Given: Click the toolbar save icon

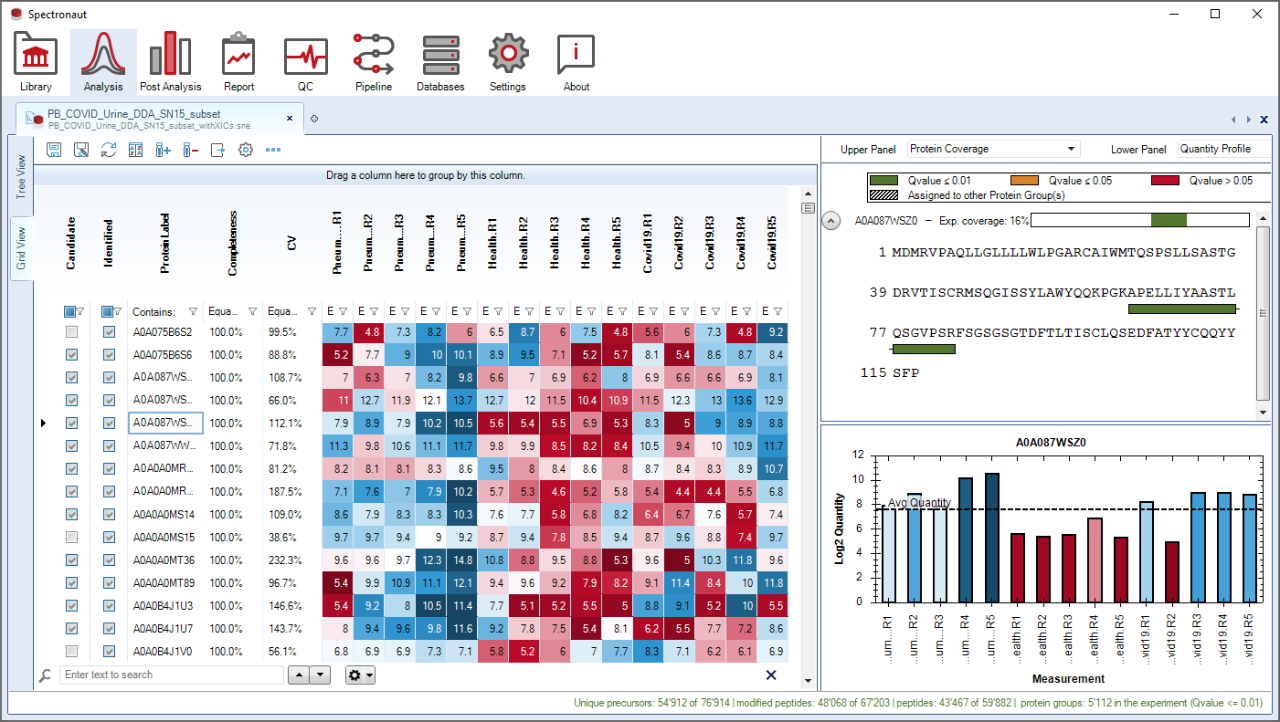Looking at the screenshot, I should pos(53,149).
